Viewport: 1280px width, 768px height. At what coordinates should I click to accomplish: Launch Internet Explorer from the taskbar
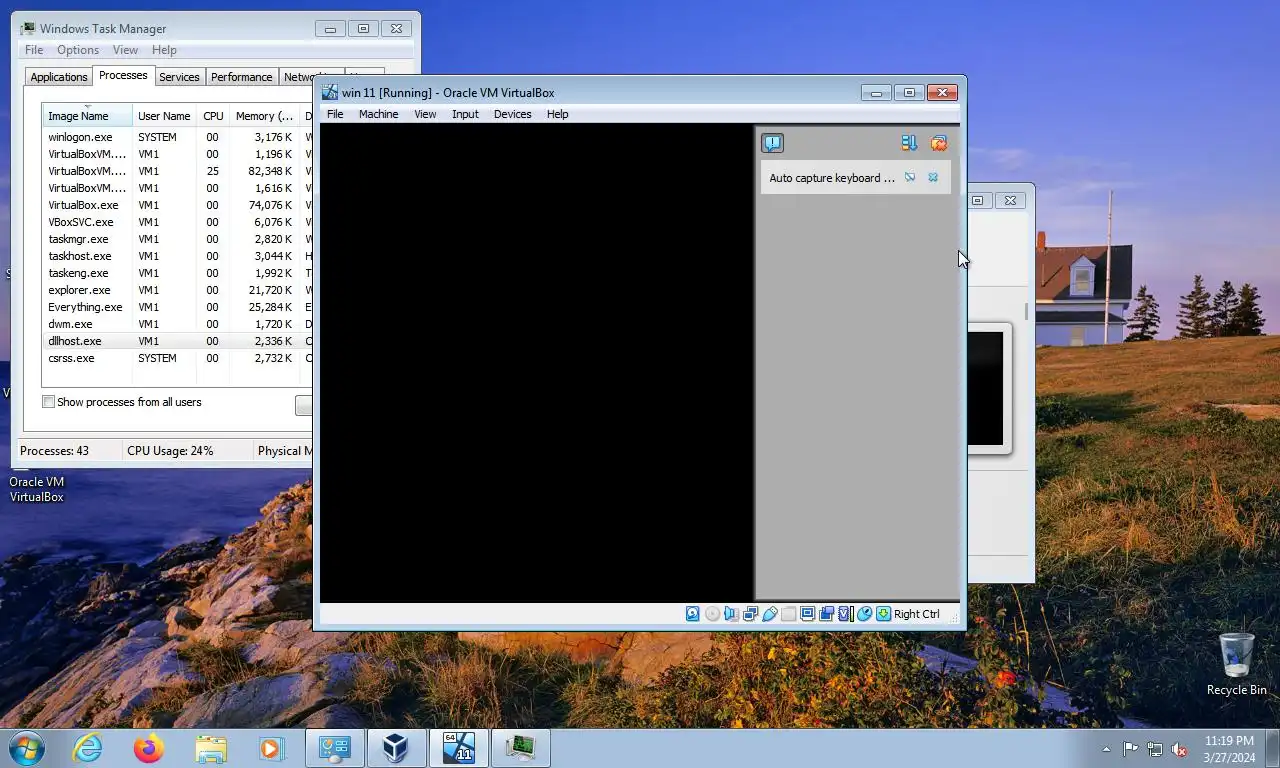point(87,748)
